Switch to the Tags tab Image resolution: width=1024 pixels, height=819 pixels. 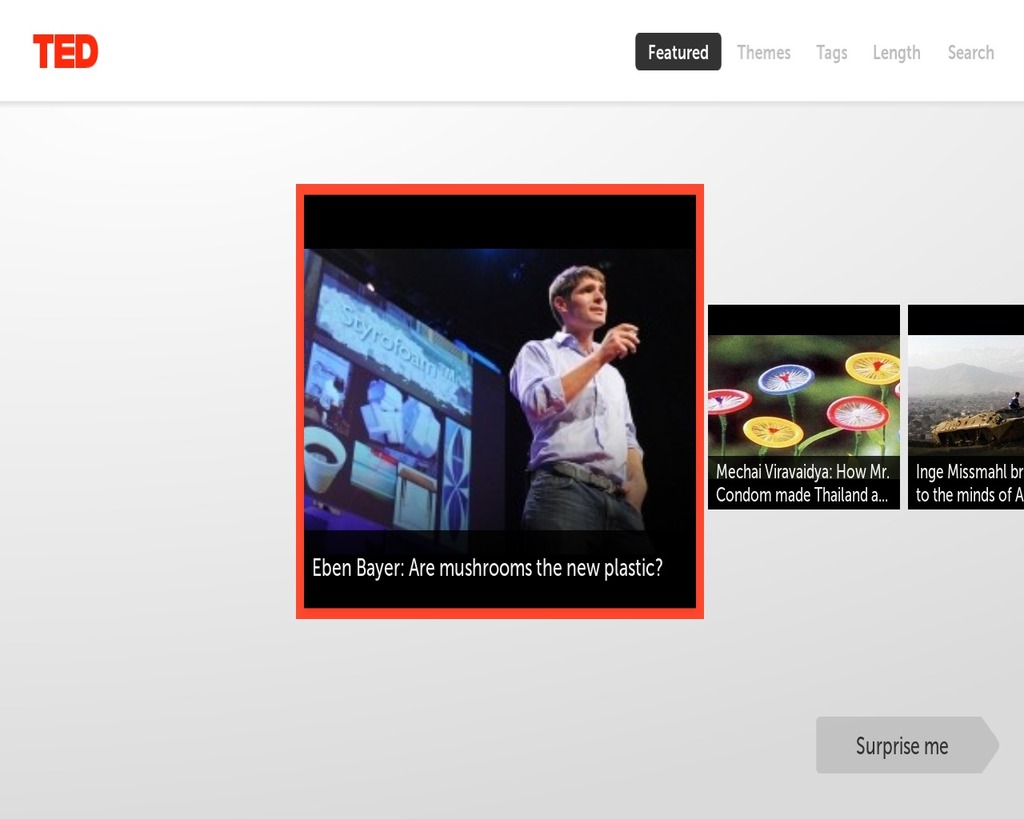coord(831,52)
